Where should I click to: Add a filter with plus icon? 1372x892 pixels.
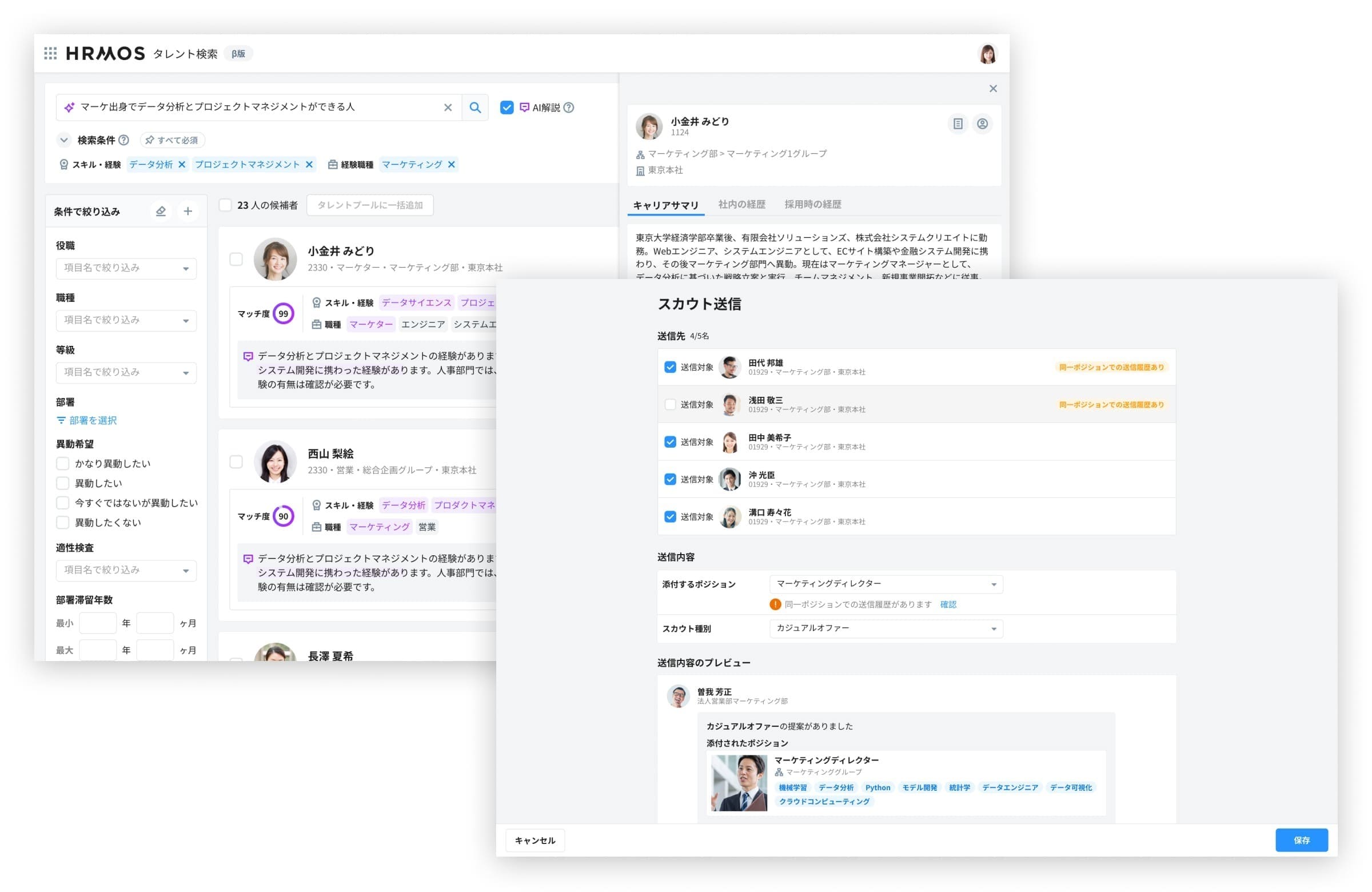click(x=188, y=211)
